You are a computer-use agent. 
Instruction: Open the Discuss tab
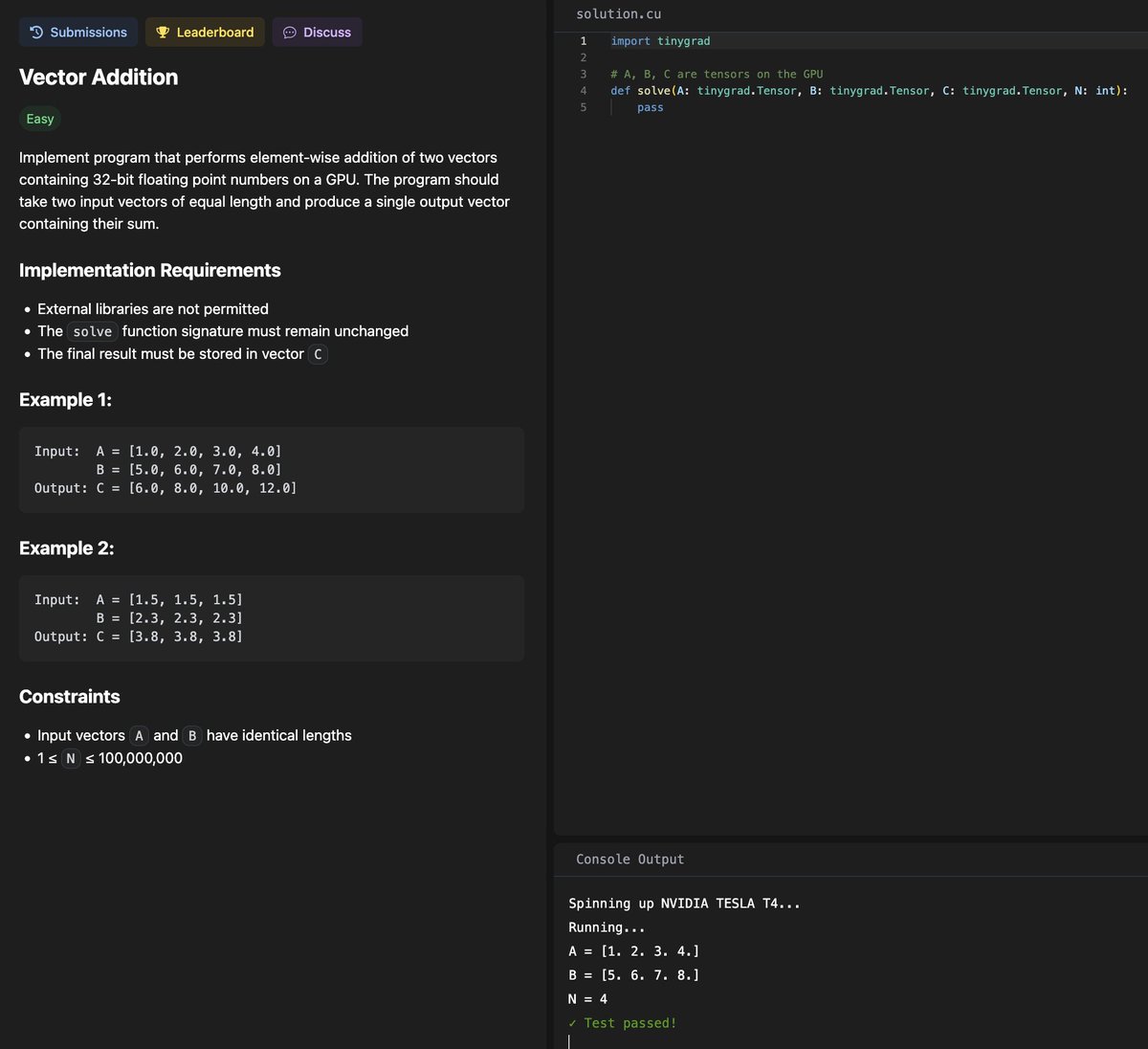click(x=317, y=33)
